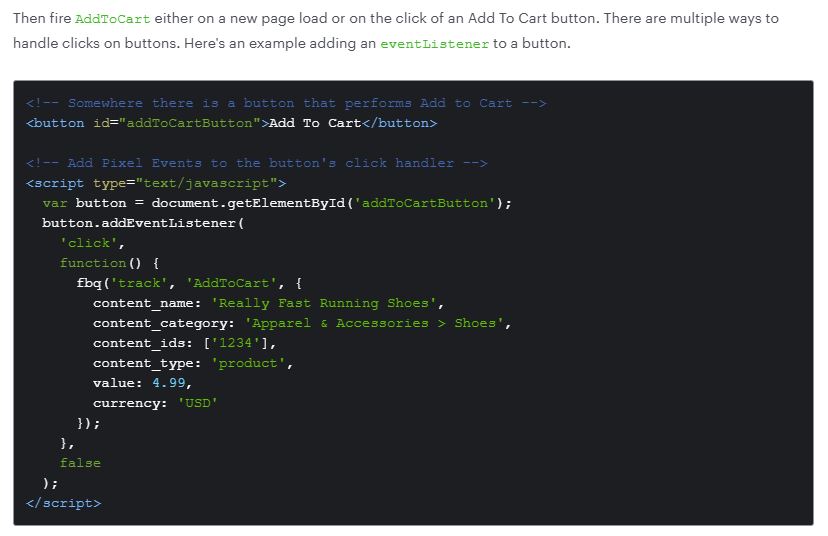Click the currency: 'USD' line
The image size is (828, 536).
pyautogui.click(x=155, y=403)
